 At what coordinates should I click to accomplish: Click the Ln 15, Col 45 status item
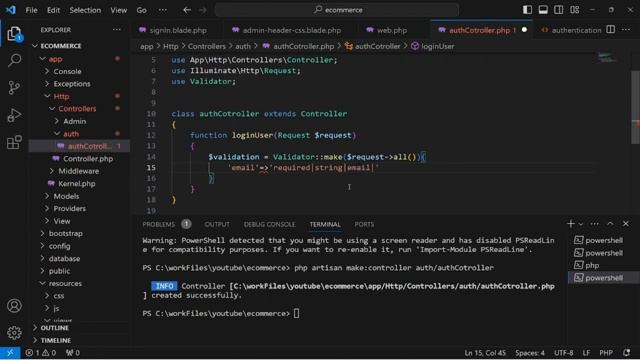485,353
